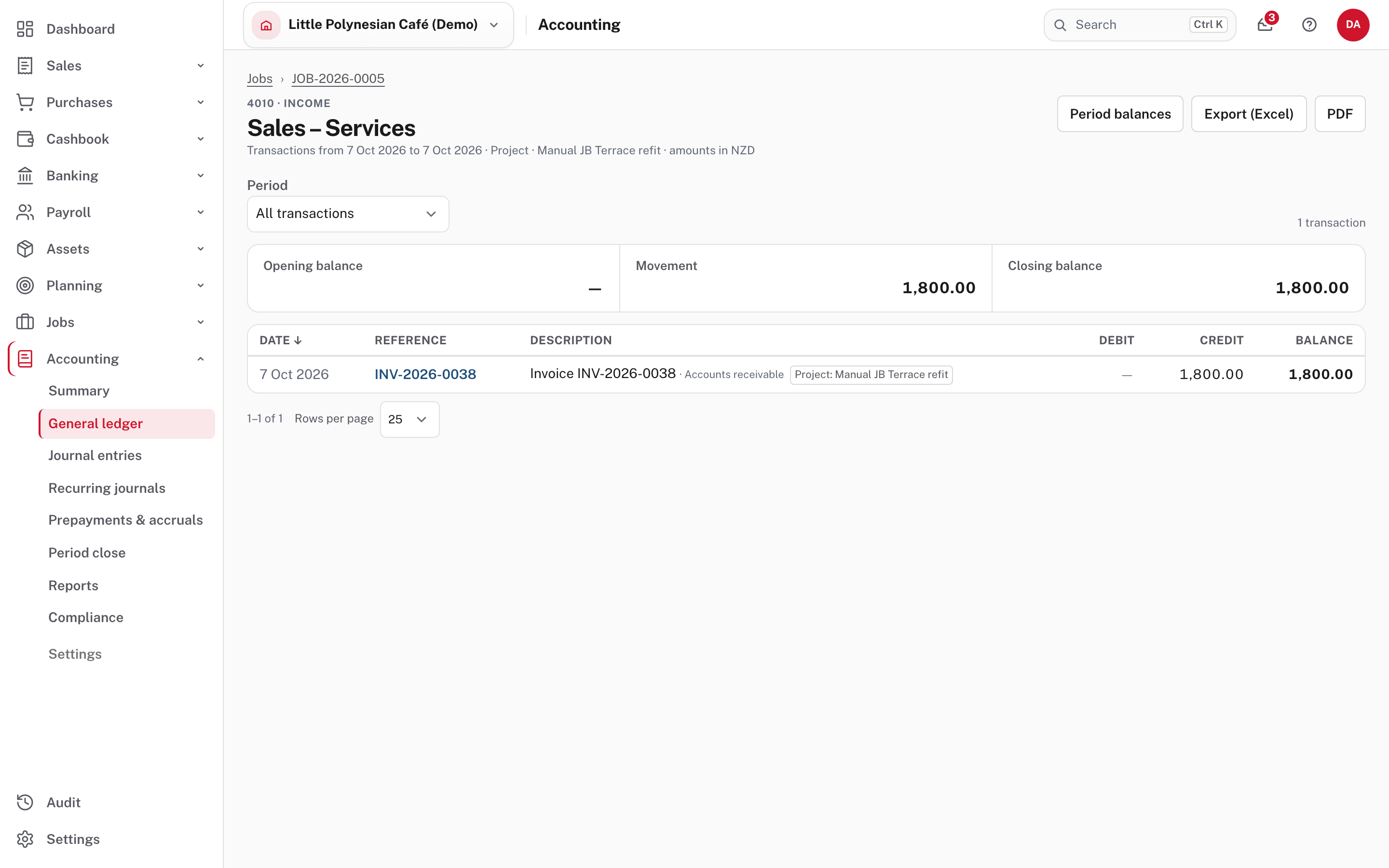
Task: Click the bottom Settings gear icon
Action: (x=25, y=839)
